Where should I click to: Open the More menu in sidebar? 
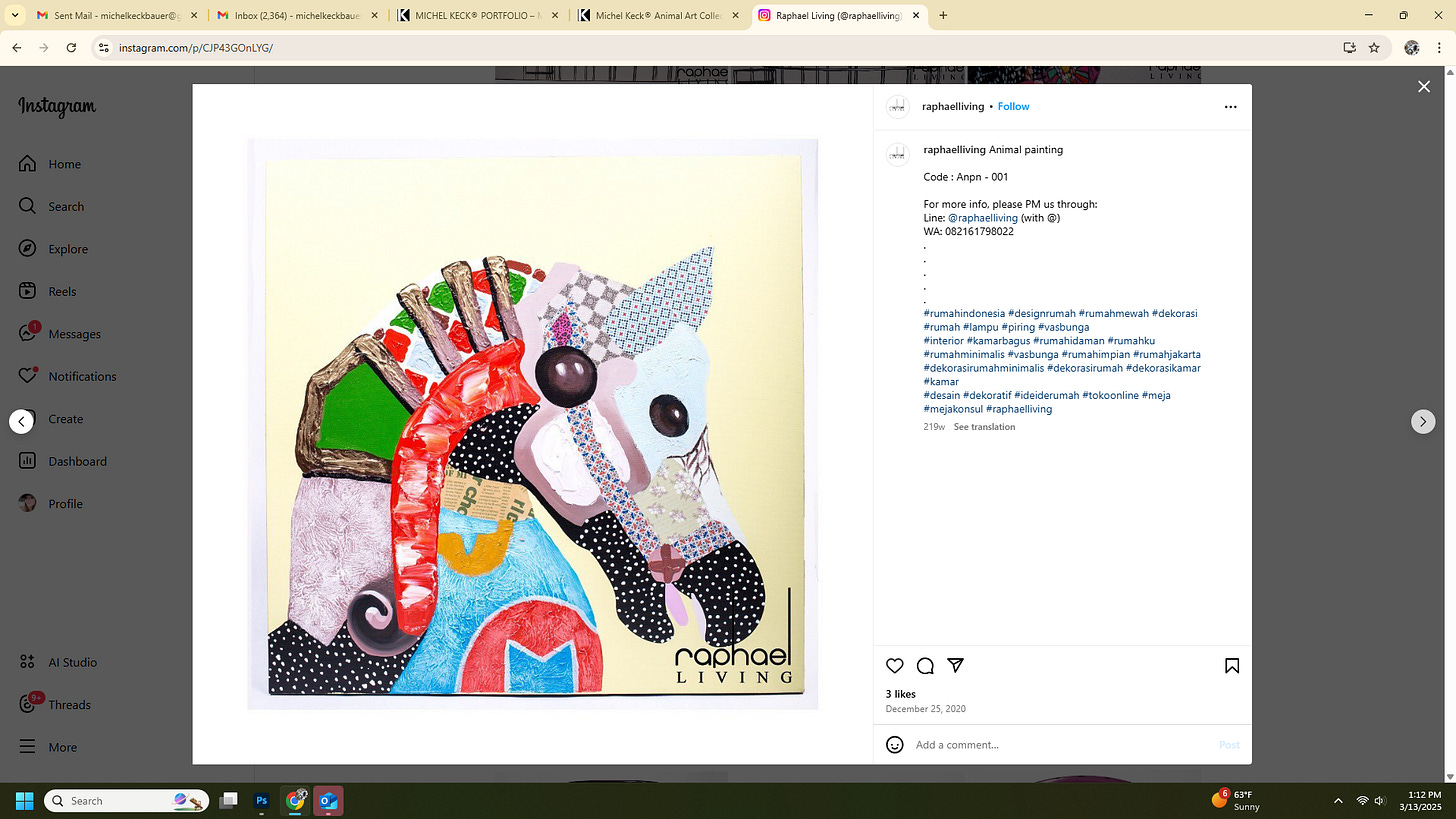(x=47, y=747)
